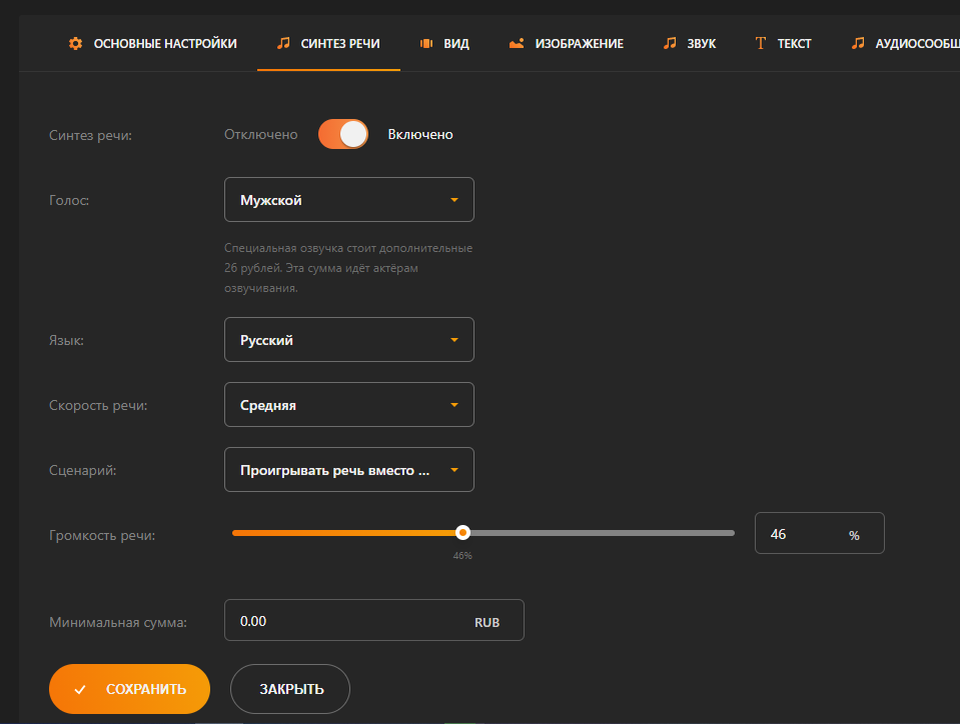Switch the speech synthesis toggle off
Viewport: 960px width, 724px height.
(343, 133)
